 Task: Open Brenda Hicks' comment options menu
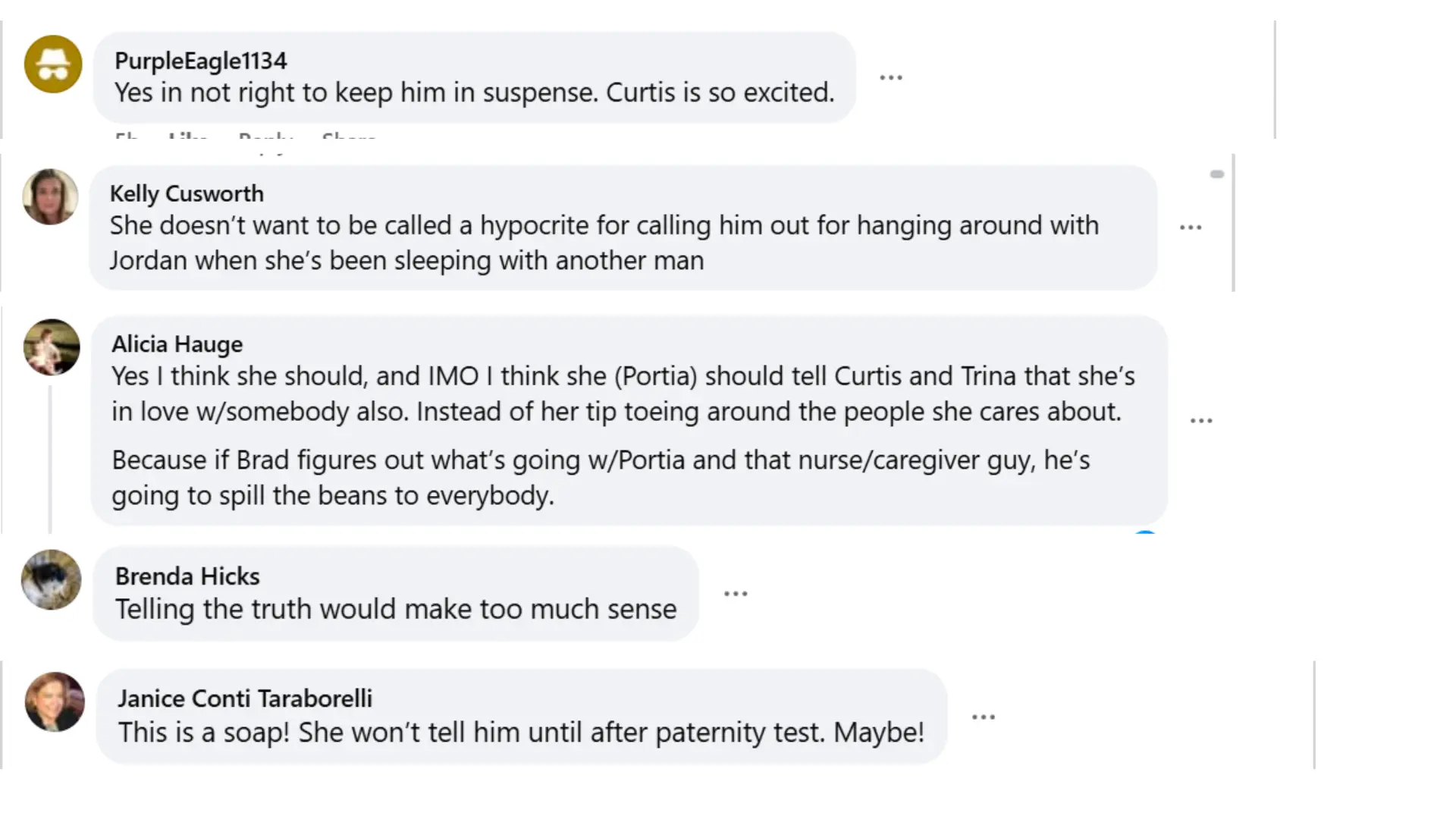736,592
